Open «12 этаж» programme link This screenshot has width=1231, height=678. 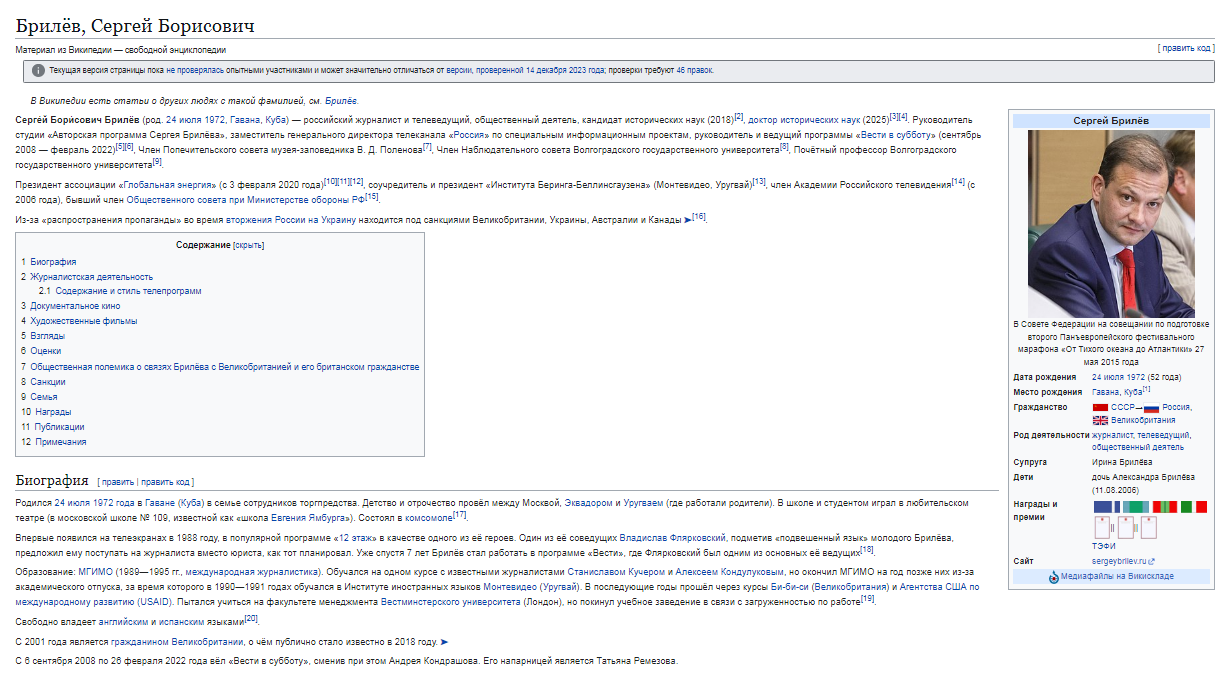(357, 538)
